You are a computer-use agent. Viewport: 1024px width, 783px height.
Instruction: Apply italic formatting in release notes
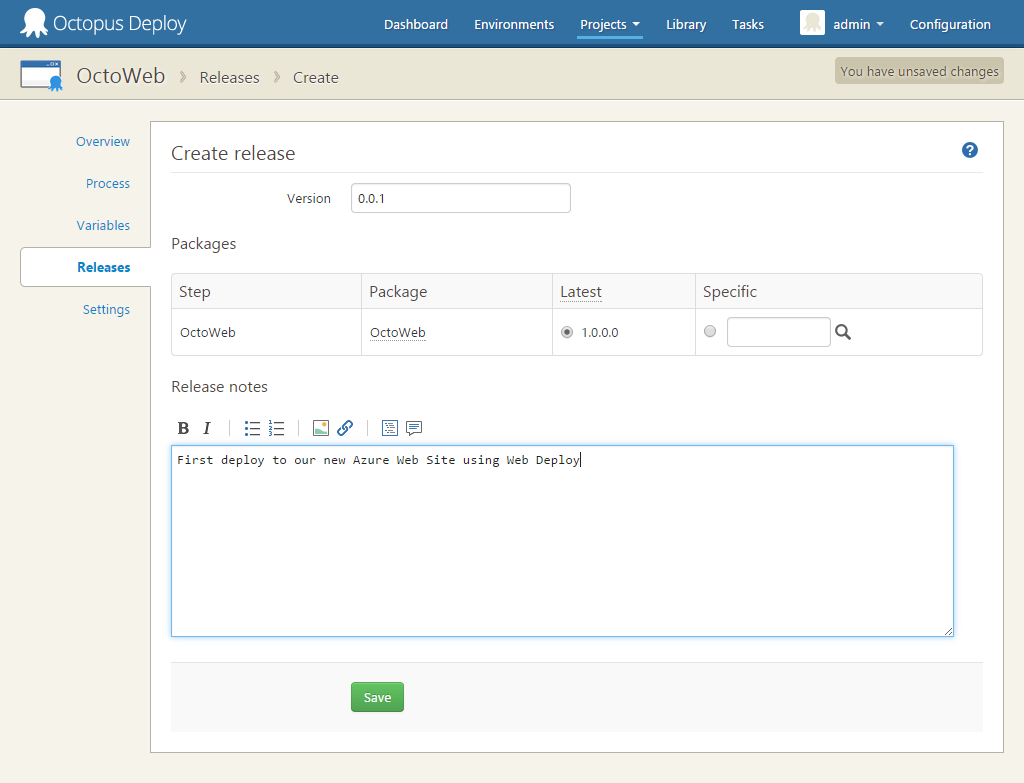207,428
